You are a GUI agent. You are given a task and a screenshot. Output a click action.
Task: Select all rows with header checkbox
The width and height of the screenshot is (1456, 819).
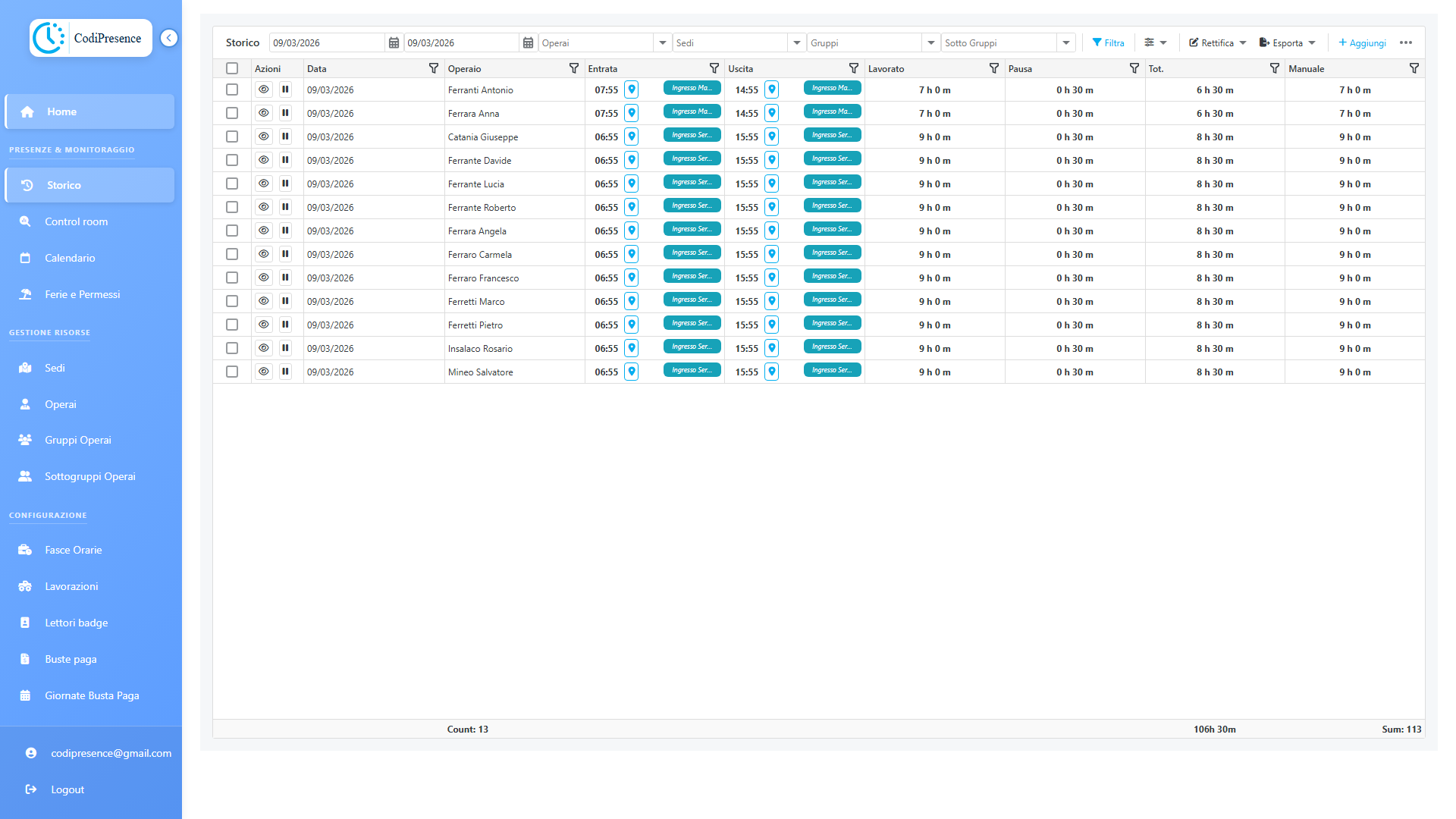232,68
